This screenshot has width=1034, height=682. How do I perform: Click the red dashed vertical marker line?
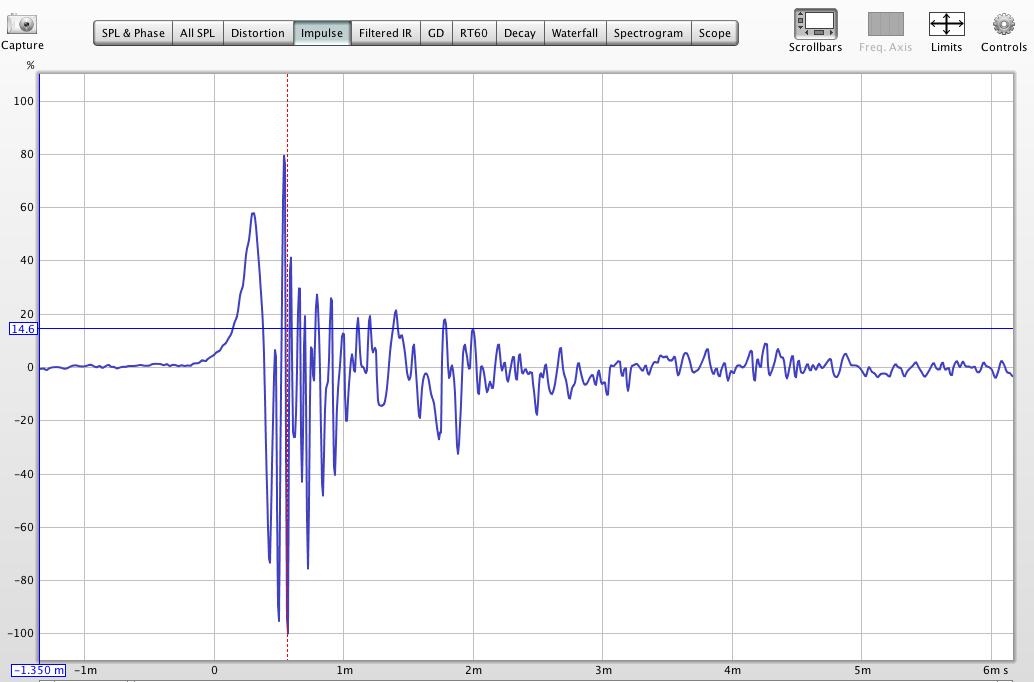(288, 366)
